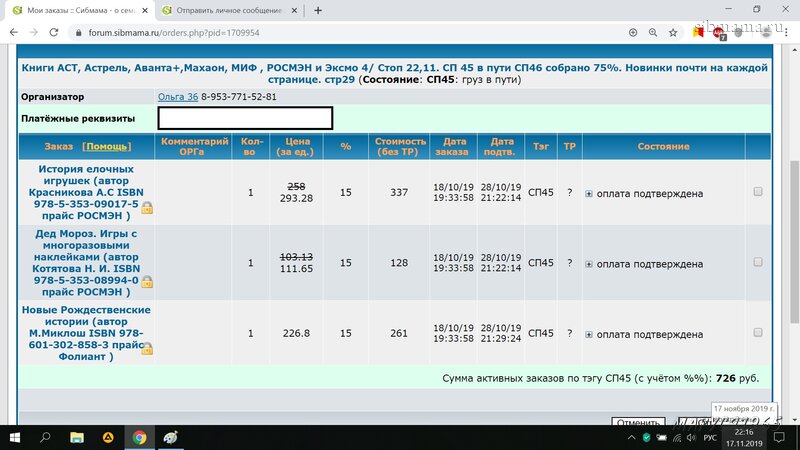800x450 pixels.
Task: Click price cell '226.8'
Action: click(296, 333)
